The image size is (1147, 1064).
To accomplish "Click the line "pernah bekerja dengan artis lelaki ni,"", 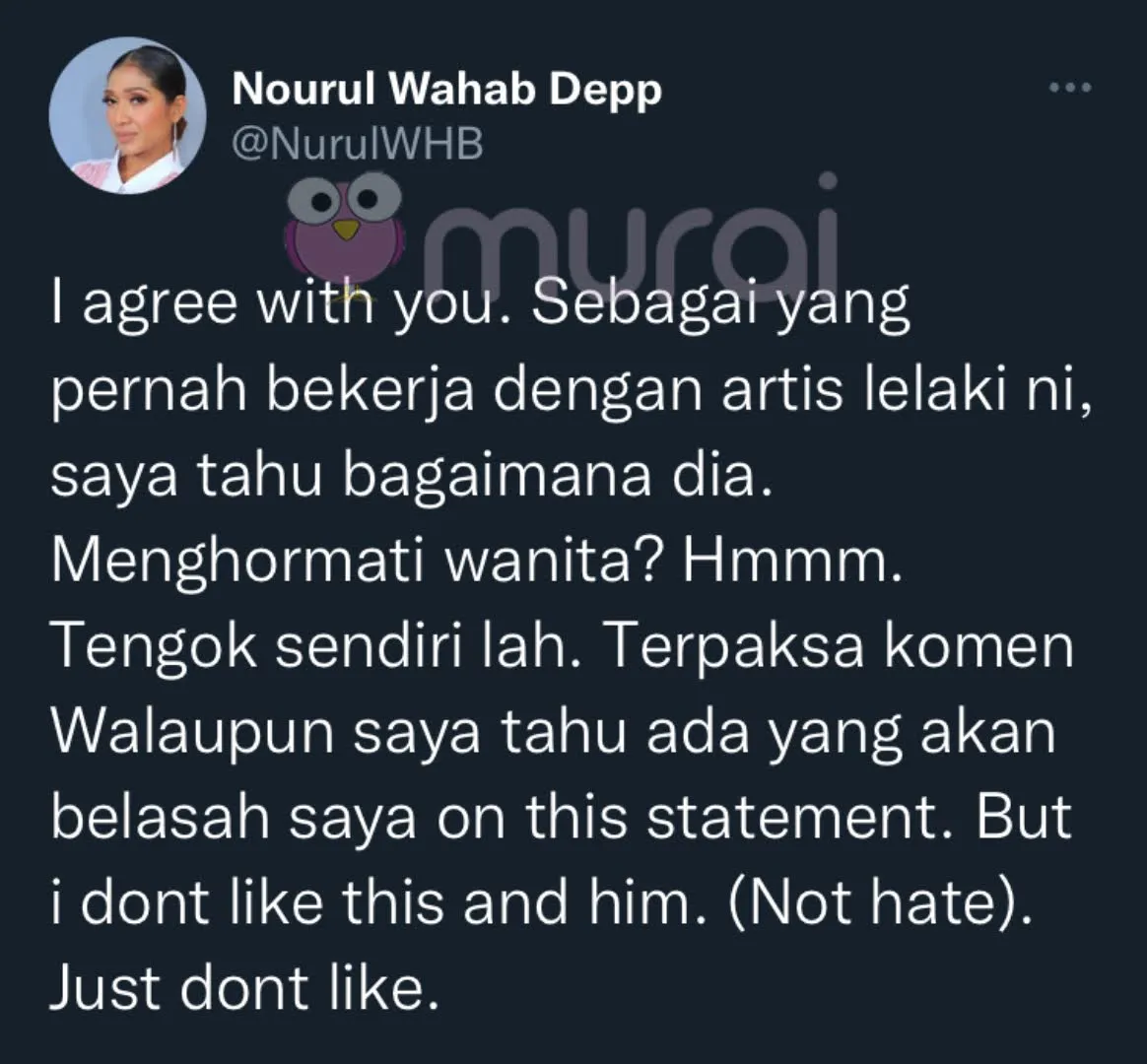I will point(572,391).
